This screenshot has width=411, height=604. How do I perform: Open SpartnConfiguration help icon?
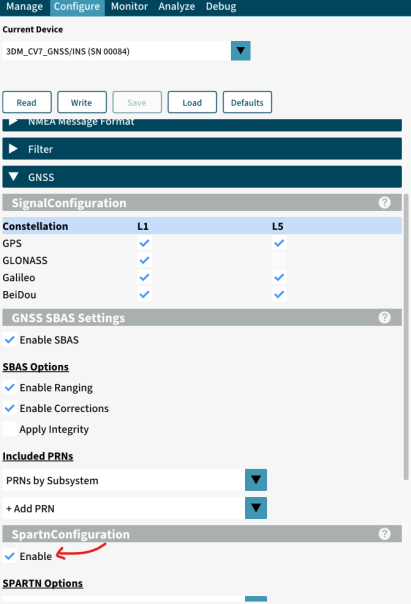(x=384, y=534)
